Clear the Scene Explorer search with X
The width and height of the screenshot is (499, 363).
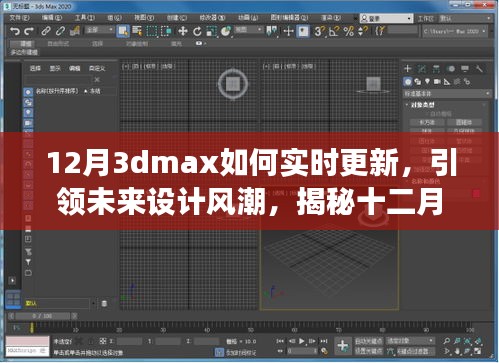[x=97, y=80]
